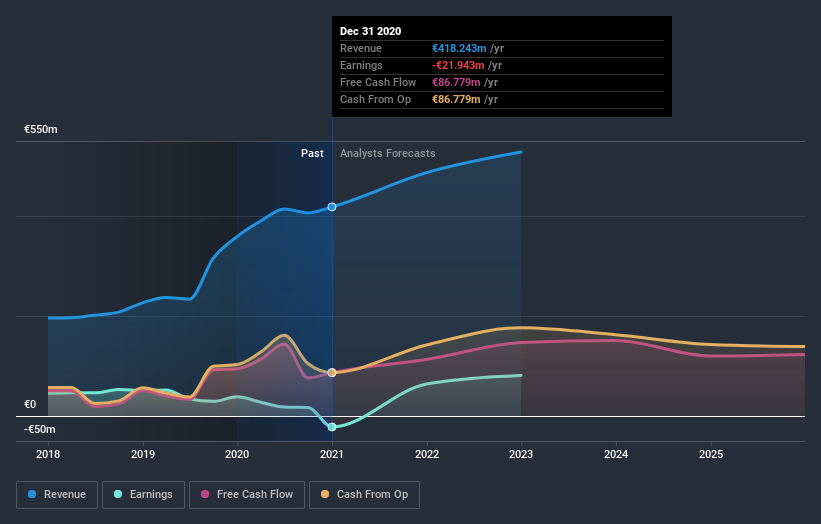Click the Dec 31 2020 tooltip heading
This screenshot has width=821, height=524.
pyautogui.click(x=371, y=31)
